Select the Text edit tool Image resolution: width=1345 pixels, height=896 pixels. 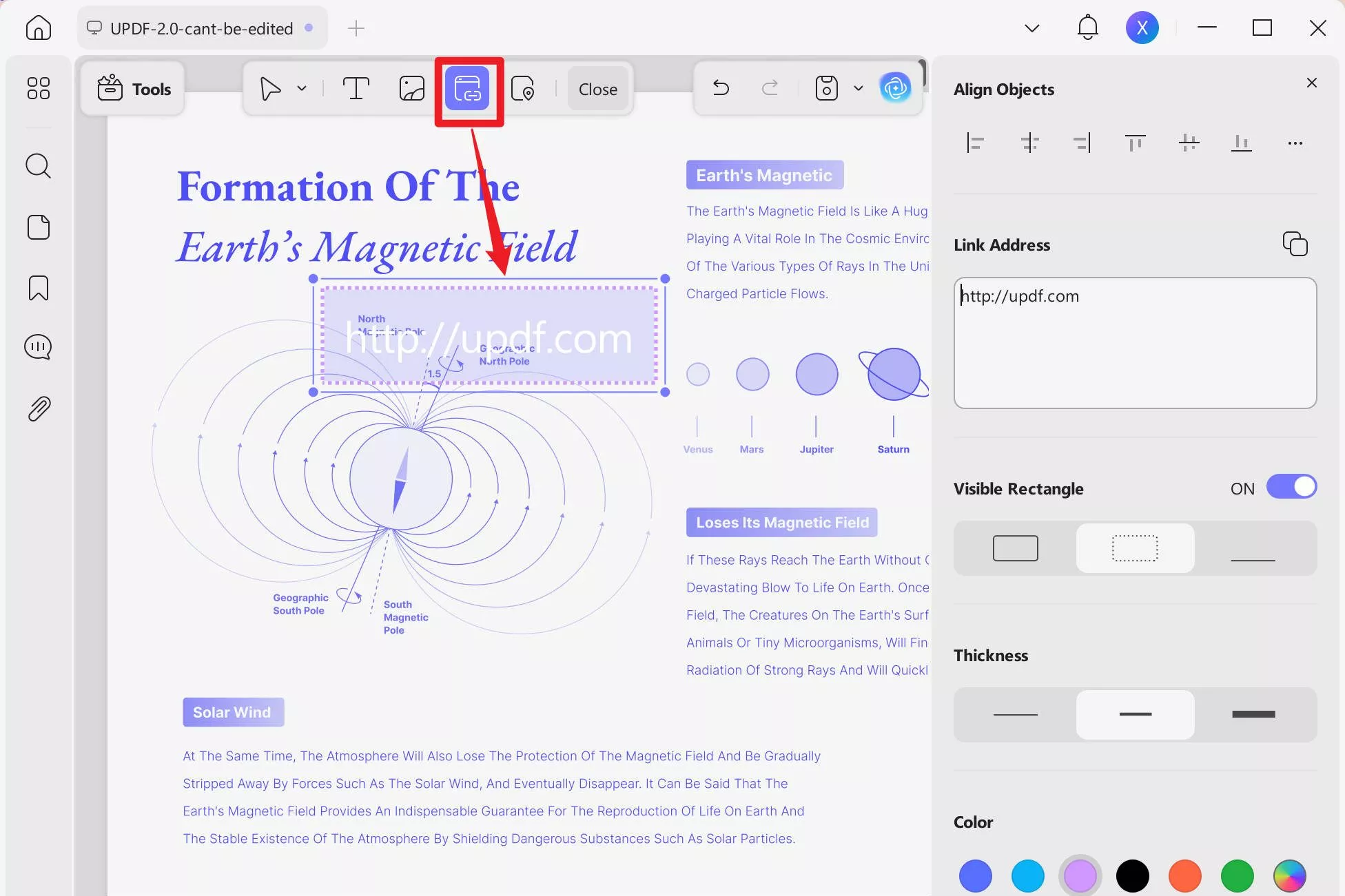356,89
